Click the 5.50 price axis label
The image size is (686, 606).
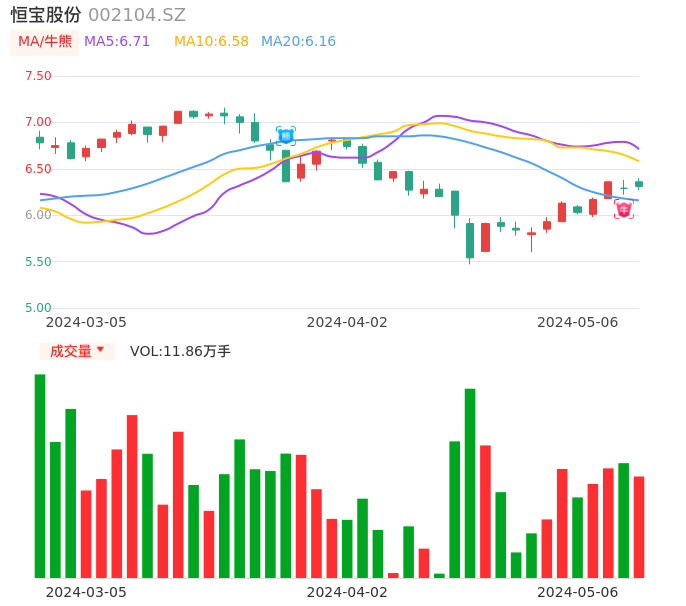[38, 262]
